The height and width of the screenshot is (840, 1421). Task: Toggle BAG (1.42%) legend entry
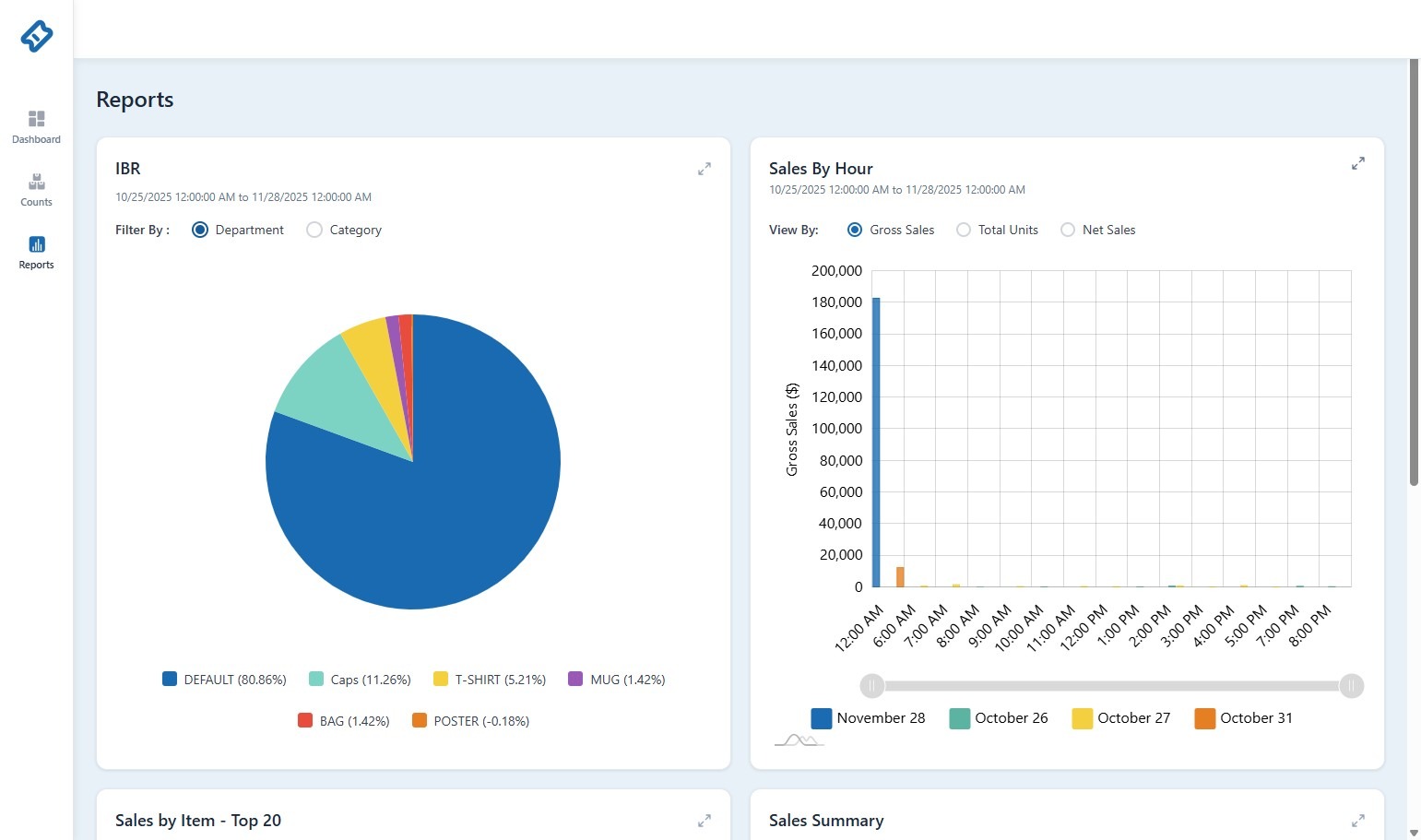point(344,721)
